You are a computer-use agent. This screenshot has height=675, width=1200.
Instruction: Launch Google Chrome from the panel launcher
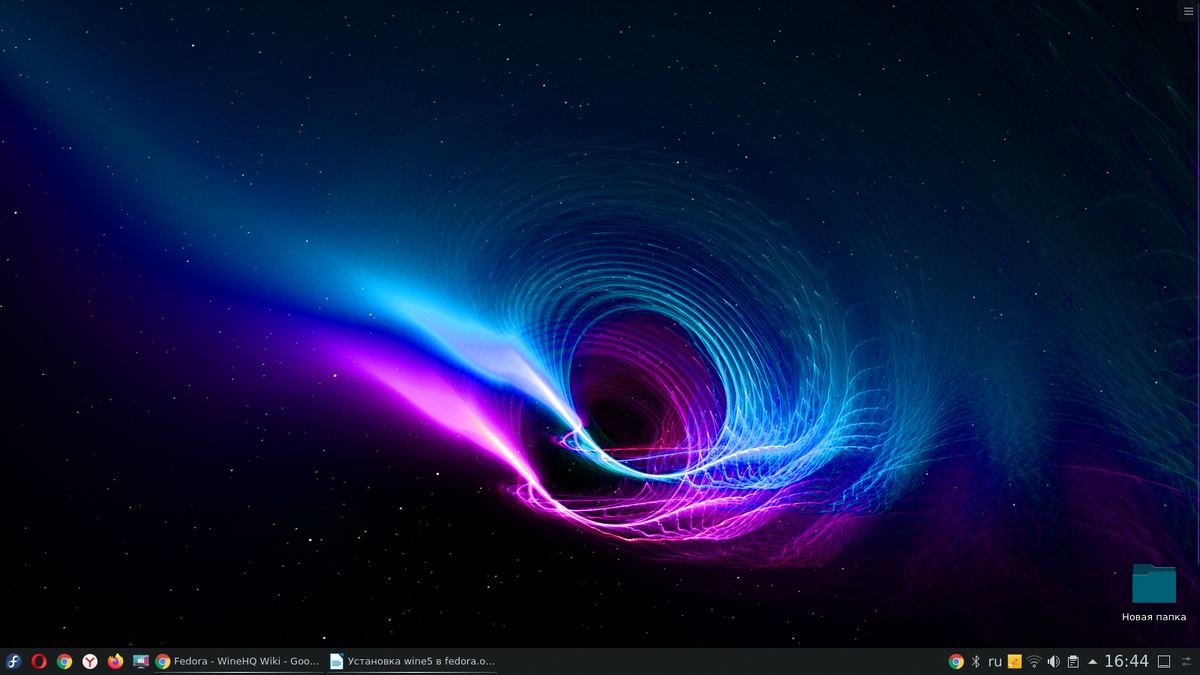64,661
